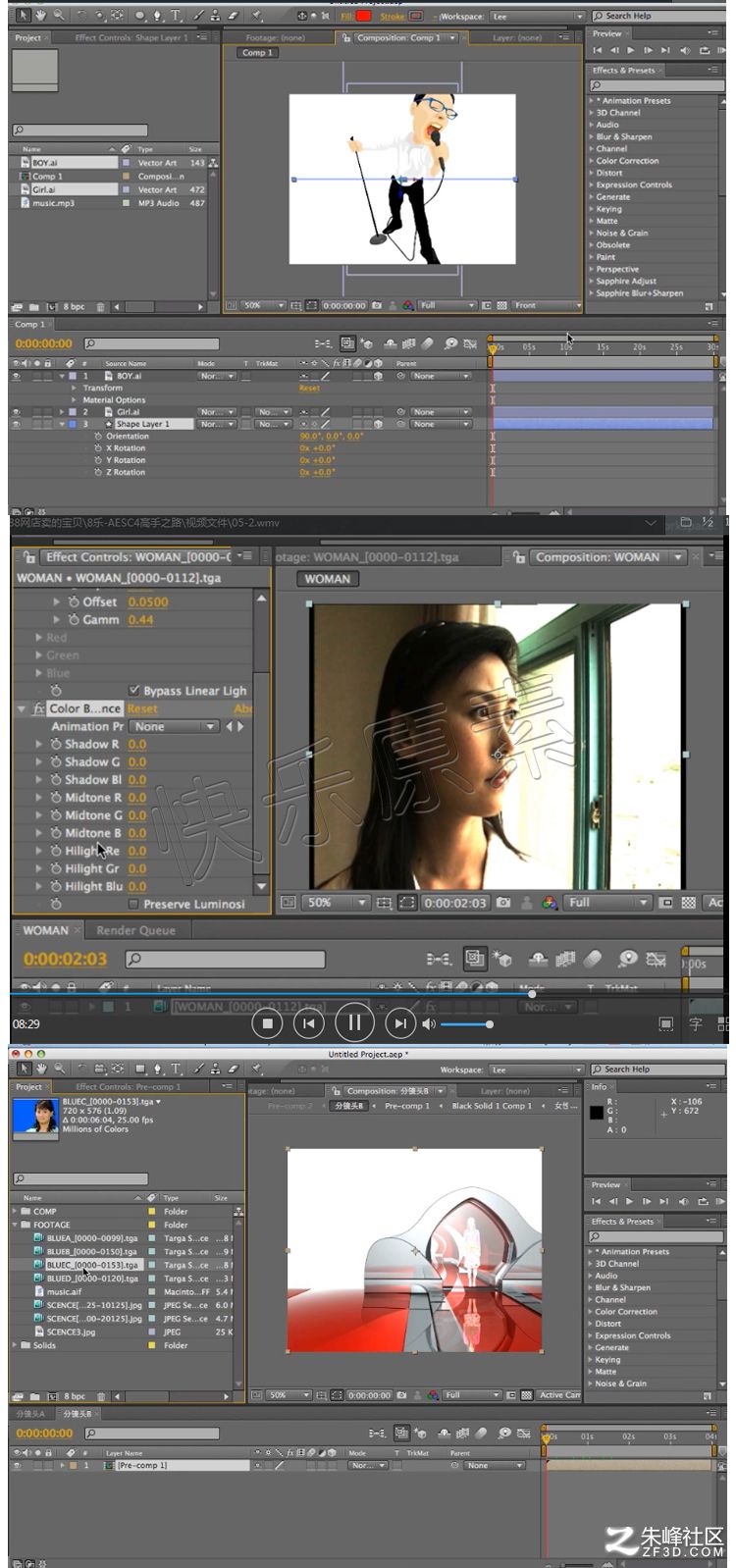736x1568 pixels.
Task: Click the video player pause button
Action: click(x=354, y=1023)
